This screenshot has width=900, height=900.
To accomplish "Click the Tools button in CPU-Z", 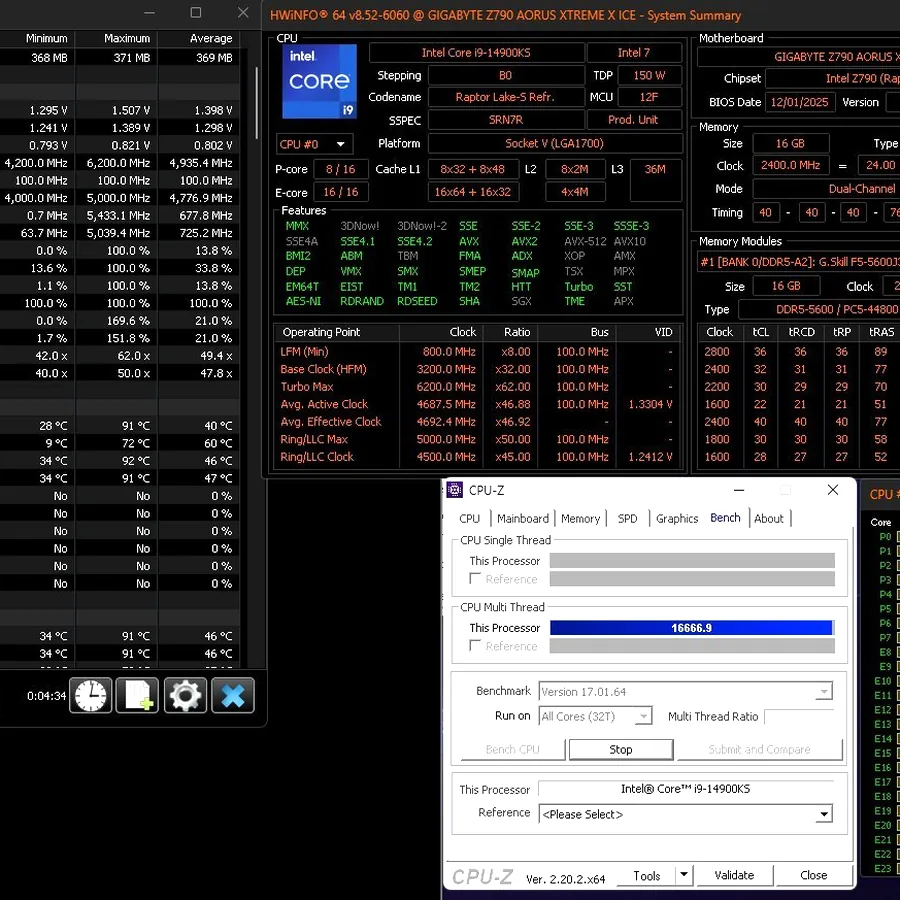I will click(646, 875).
